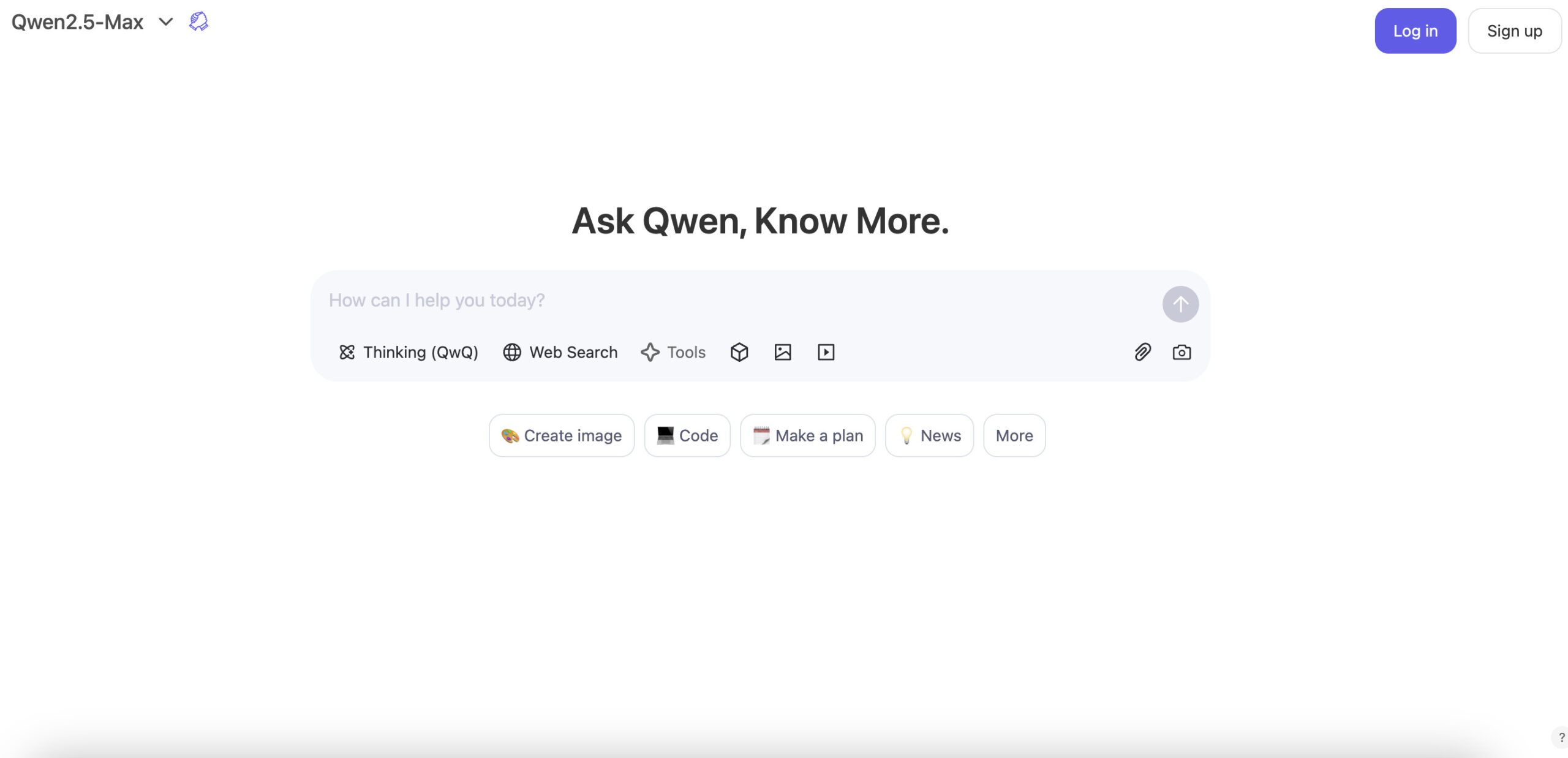Click the camera screenshot icon

point(1182,352)
